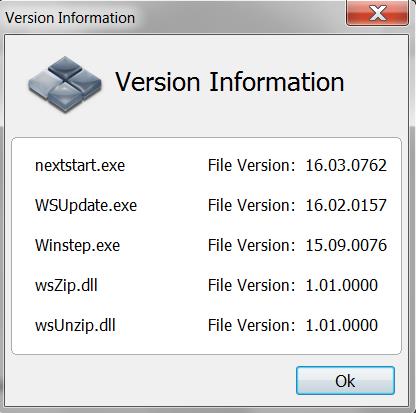
Task: Click the Winstep four-tile logo icon
Action: [x=65, y=84]
